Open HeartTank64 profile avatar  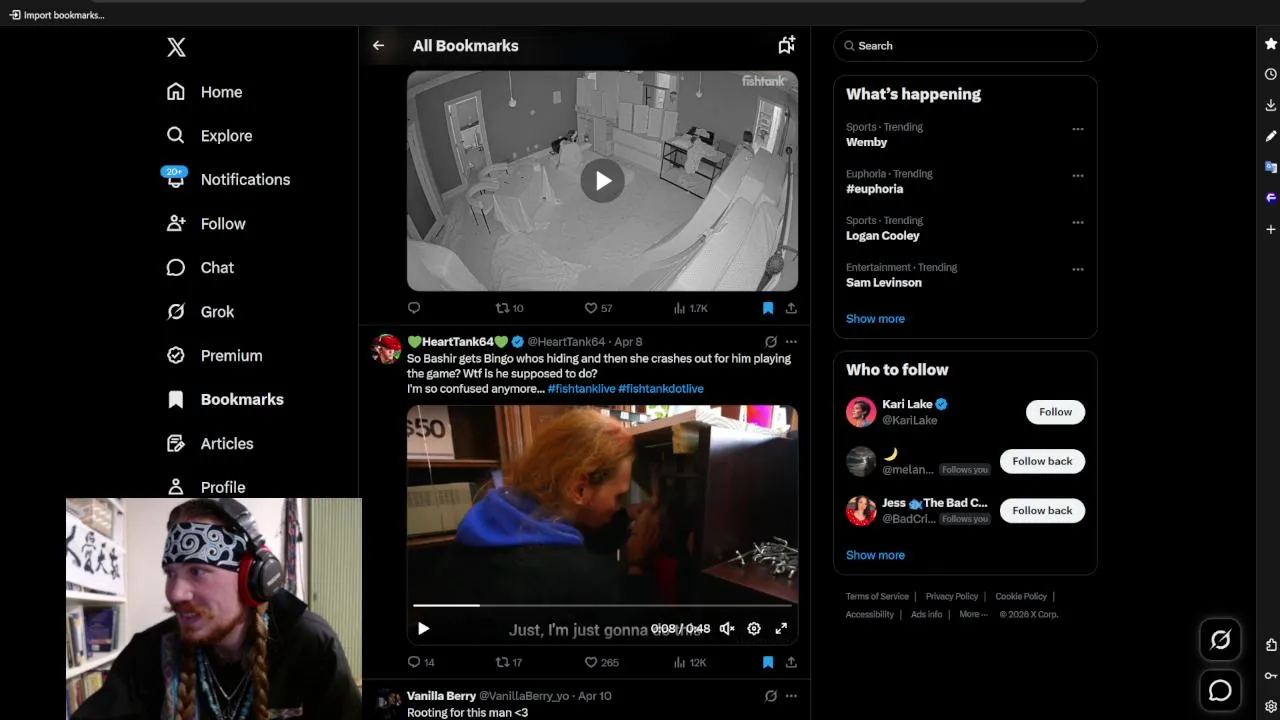point(386,349)
